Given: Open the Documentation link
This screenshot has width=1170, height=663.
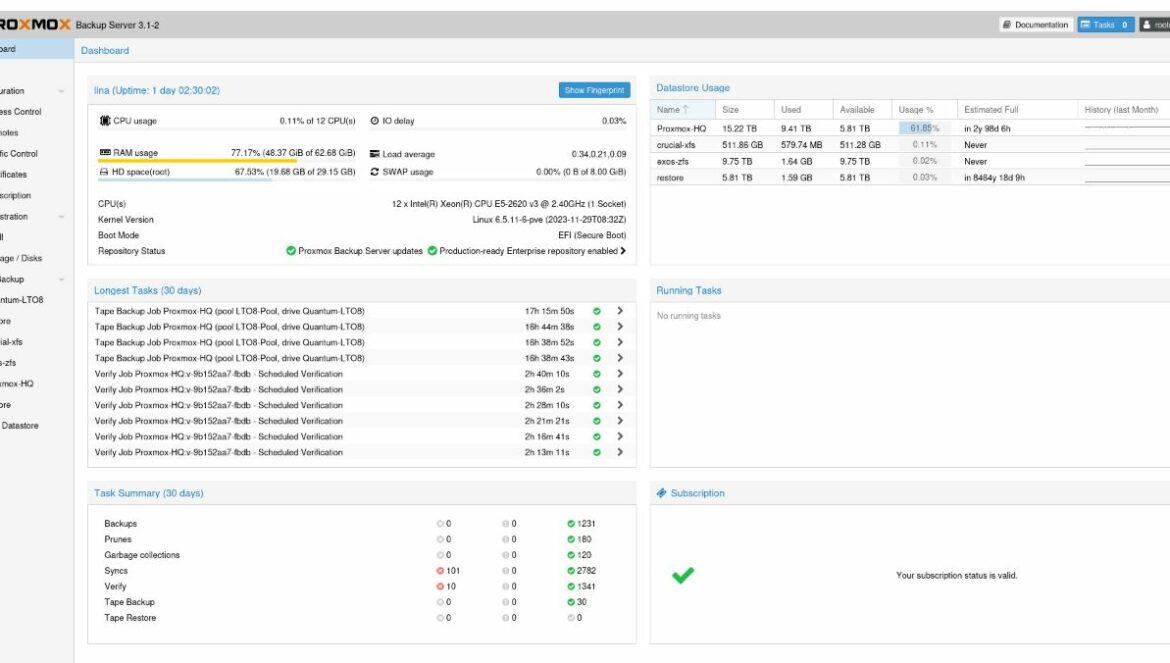Looking at the screenshot, I should pos(1036,25).
